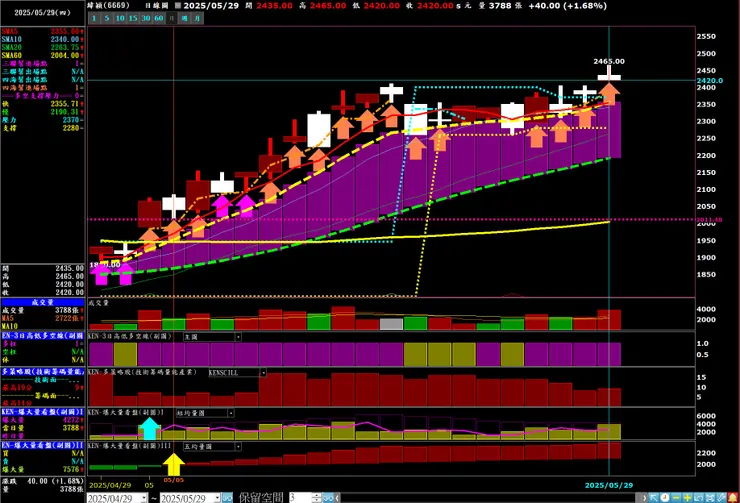This screenshot has height=503, width=740.
Task: Click the 快 2355.71 value row
Action: [x=42, y=104]
